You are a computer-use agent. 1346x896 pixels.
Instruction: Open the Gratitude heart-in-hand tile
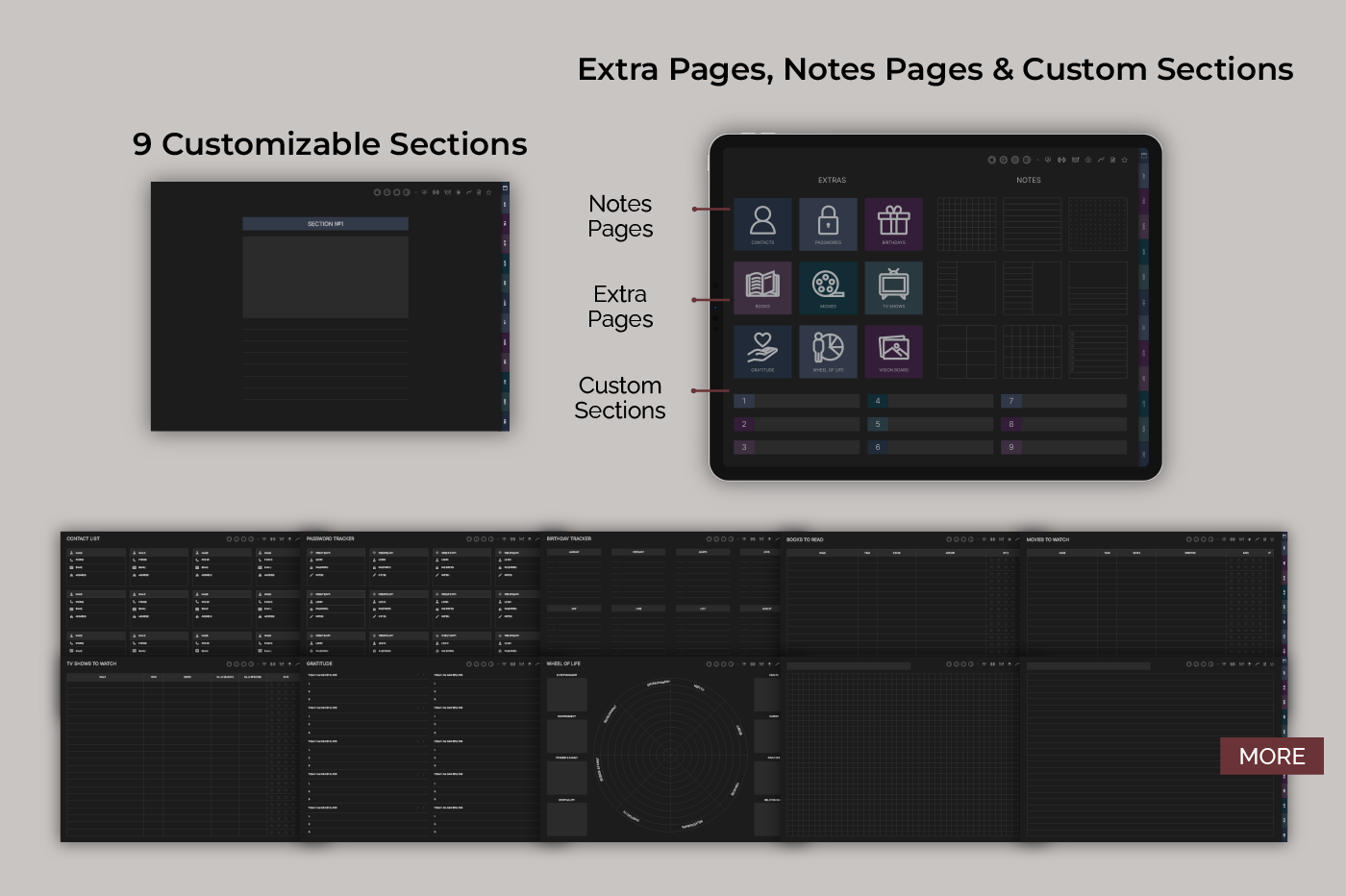click(x=762, y=351)
